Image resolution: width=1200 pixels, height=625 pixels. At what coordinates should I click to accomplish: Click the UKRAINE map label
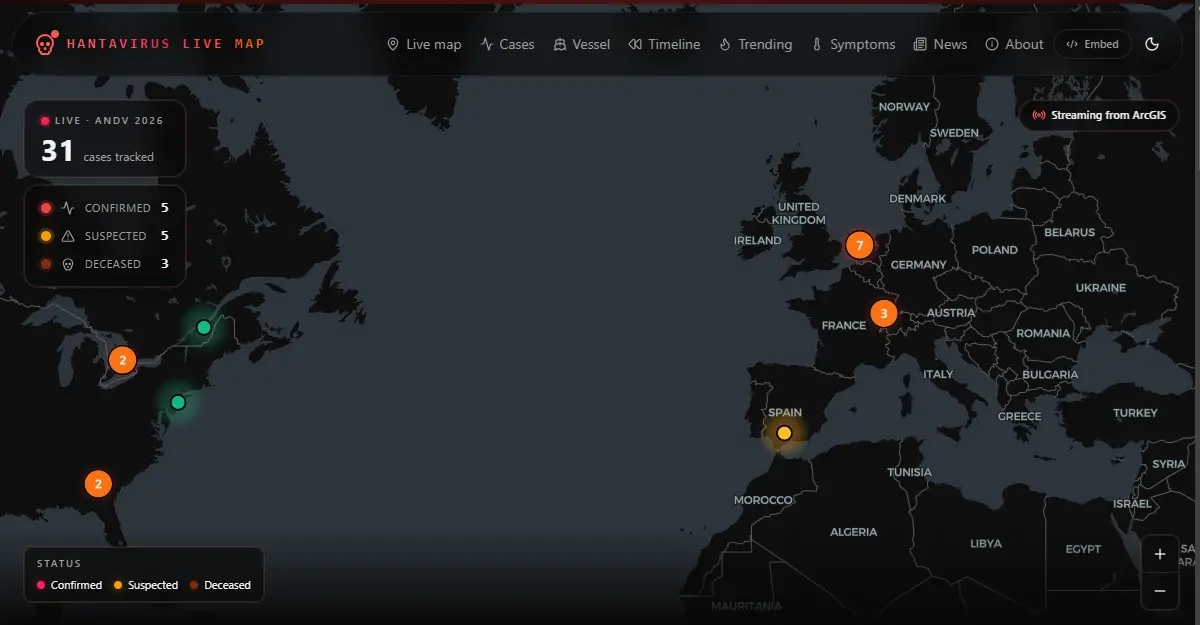coord(1100,288)
